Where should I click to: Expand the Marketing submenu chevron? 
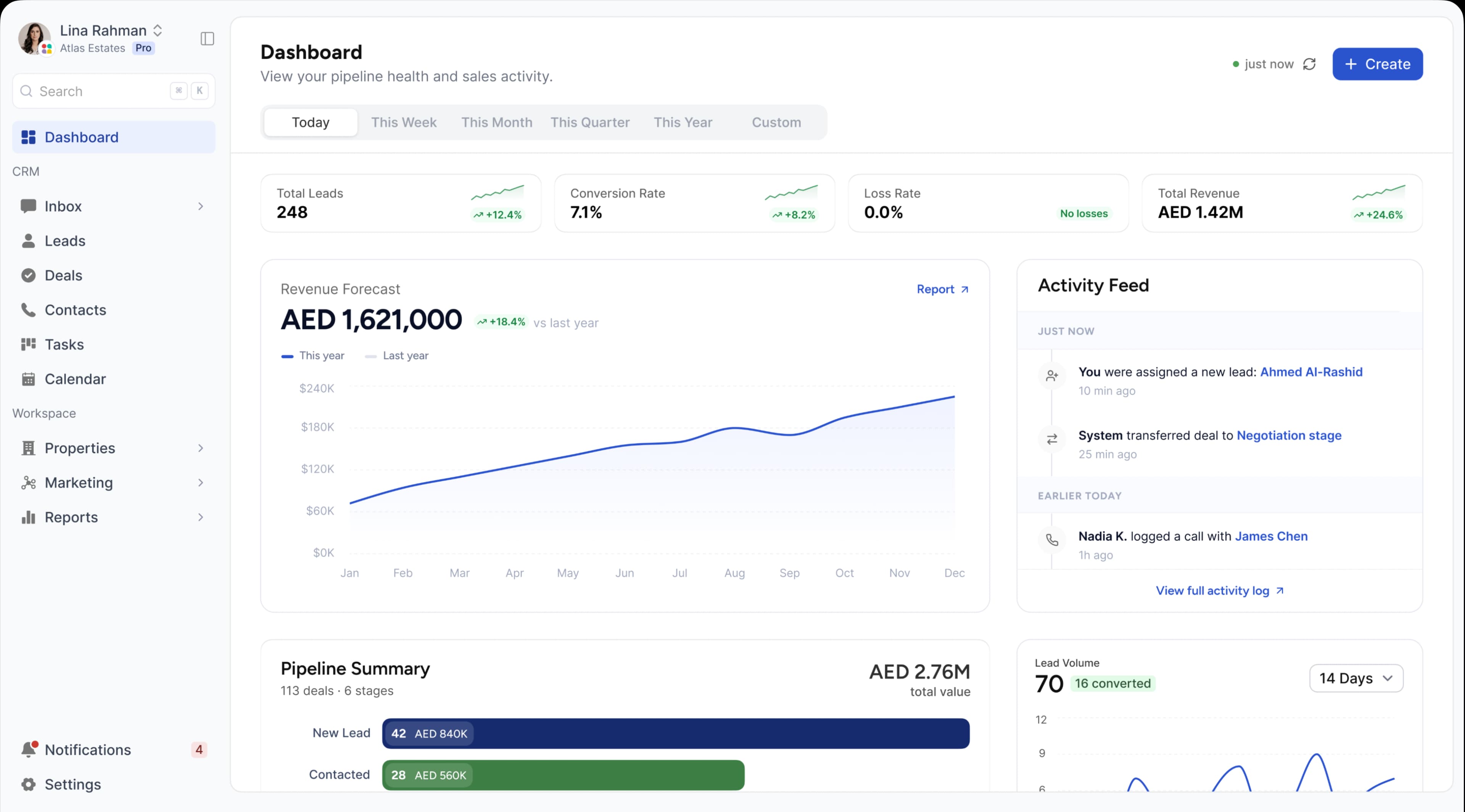pyautogui.click(x=200, y=483)
